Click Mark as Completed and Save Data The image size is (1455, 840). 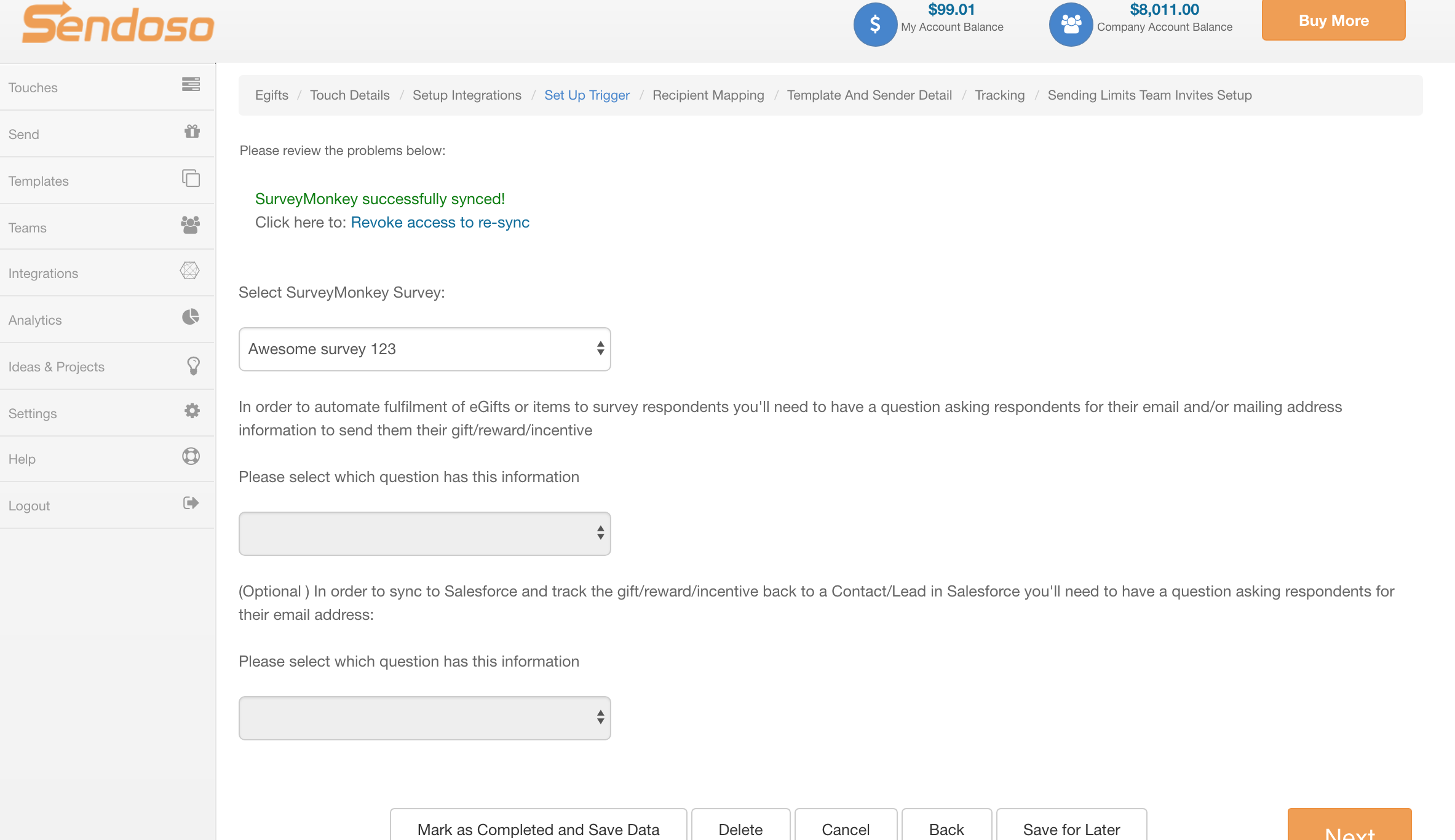(537, 828)
